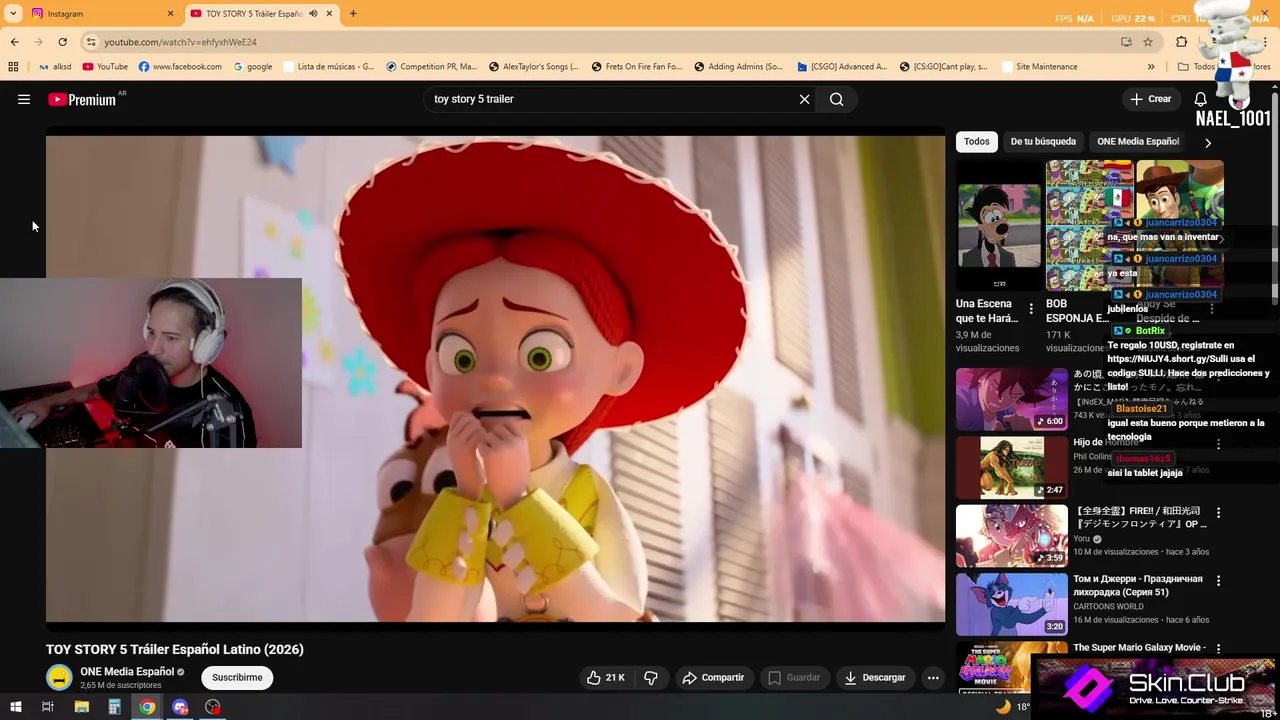
Task: Open the 'Lista de músicas' bookmark
Action: pos(329,67)
